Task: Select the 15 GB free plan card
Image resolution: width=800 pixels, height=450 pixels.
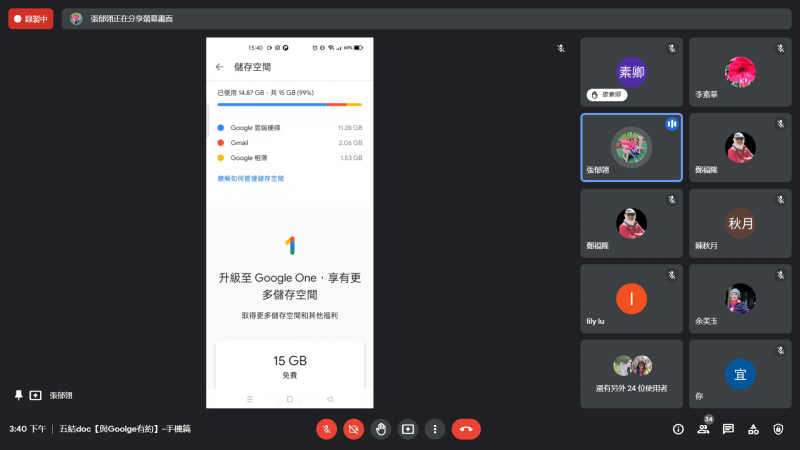Action: click(290, 365)
